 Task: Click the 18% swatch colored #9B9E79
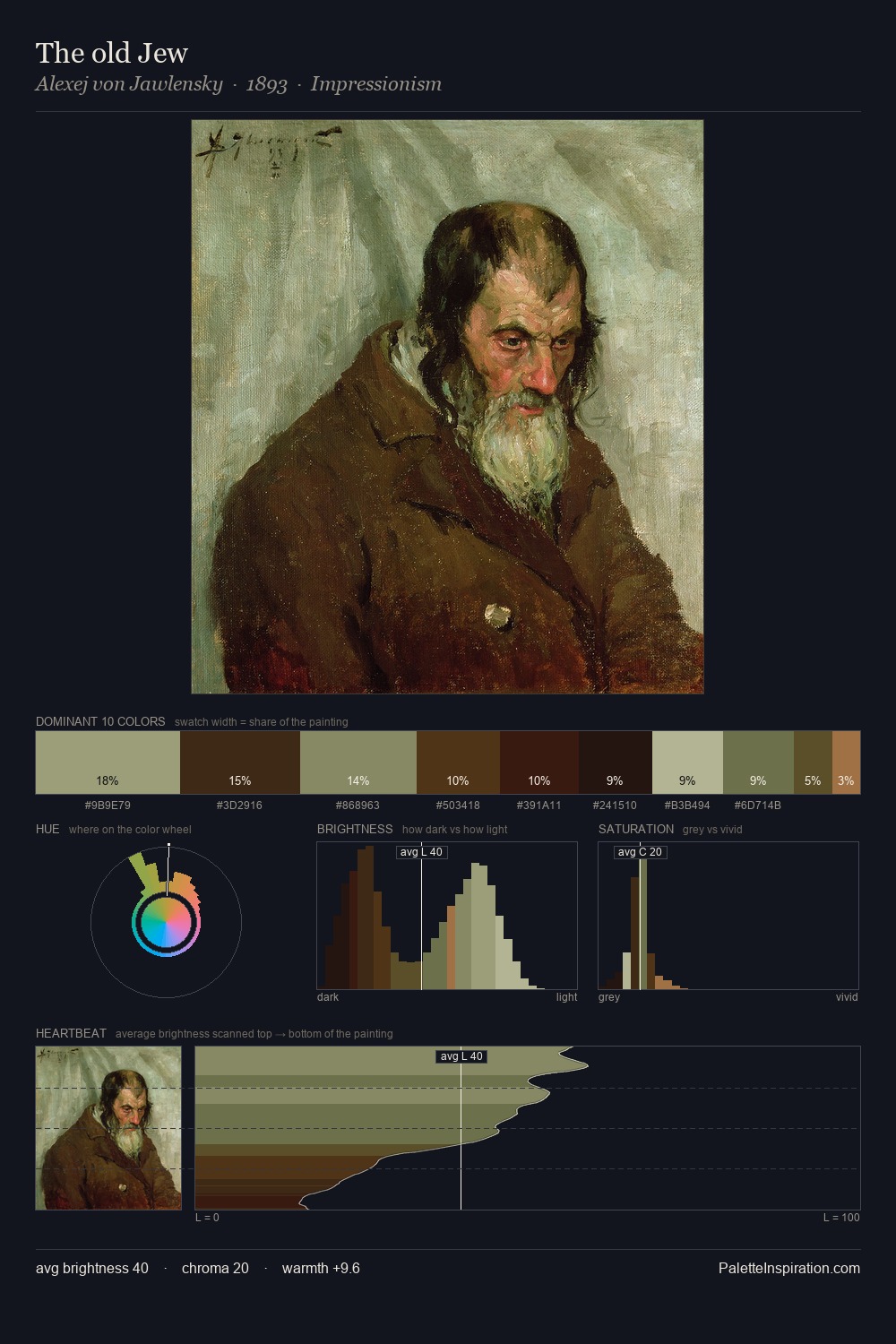point(108,762)
